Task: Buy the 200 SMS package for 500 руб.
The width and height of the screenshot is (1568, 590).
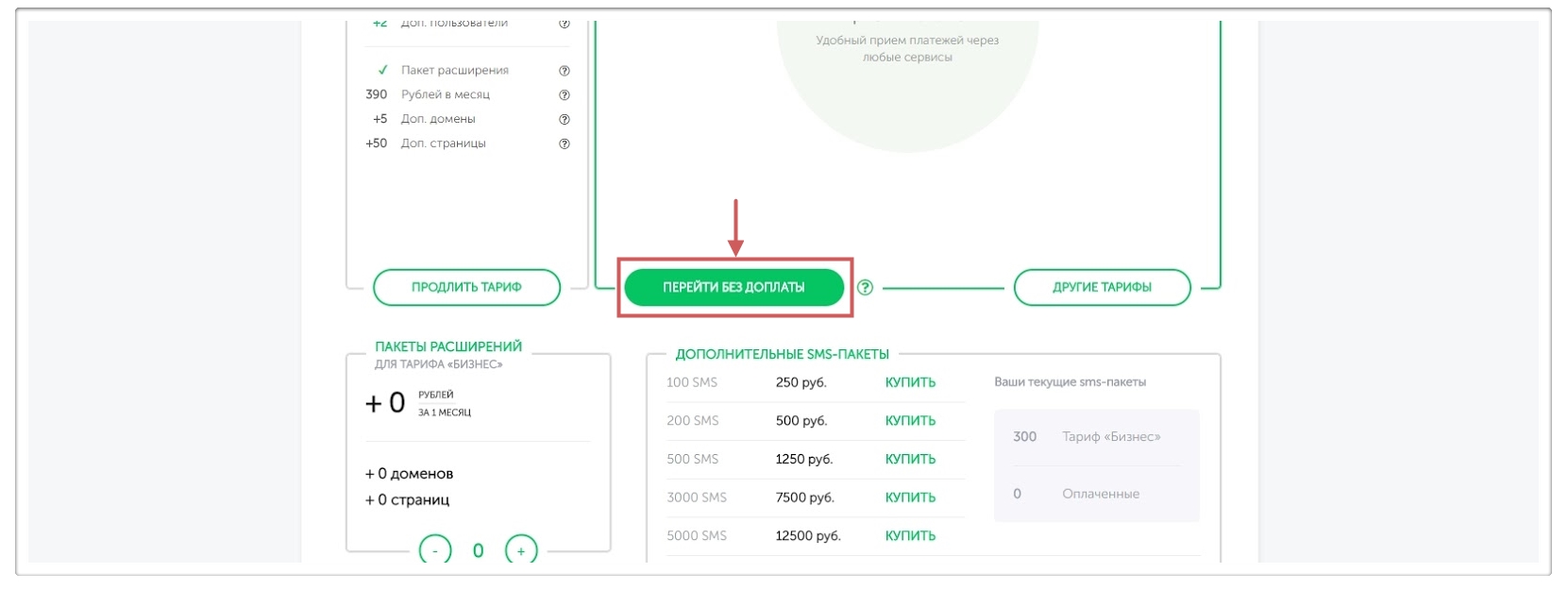Action: point(910,421)
